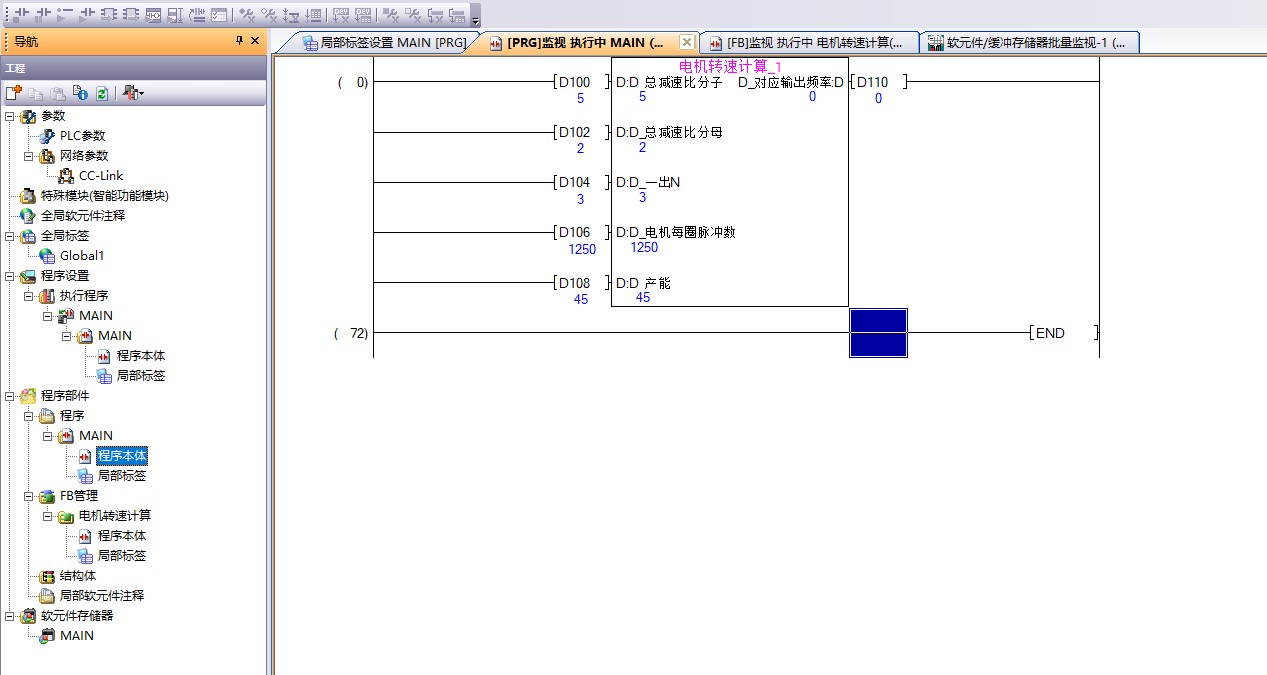This screenshot has height=675, width=1267.
Task: Click the toolbar options overflow arrow
Action: (475, 21)
